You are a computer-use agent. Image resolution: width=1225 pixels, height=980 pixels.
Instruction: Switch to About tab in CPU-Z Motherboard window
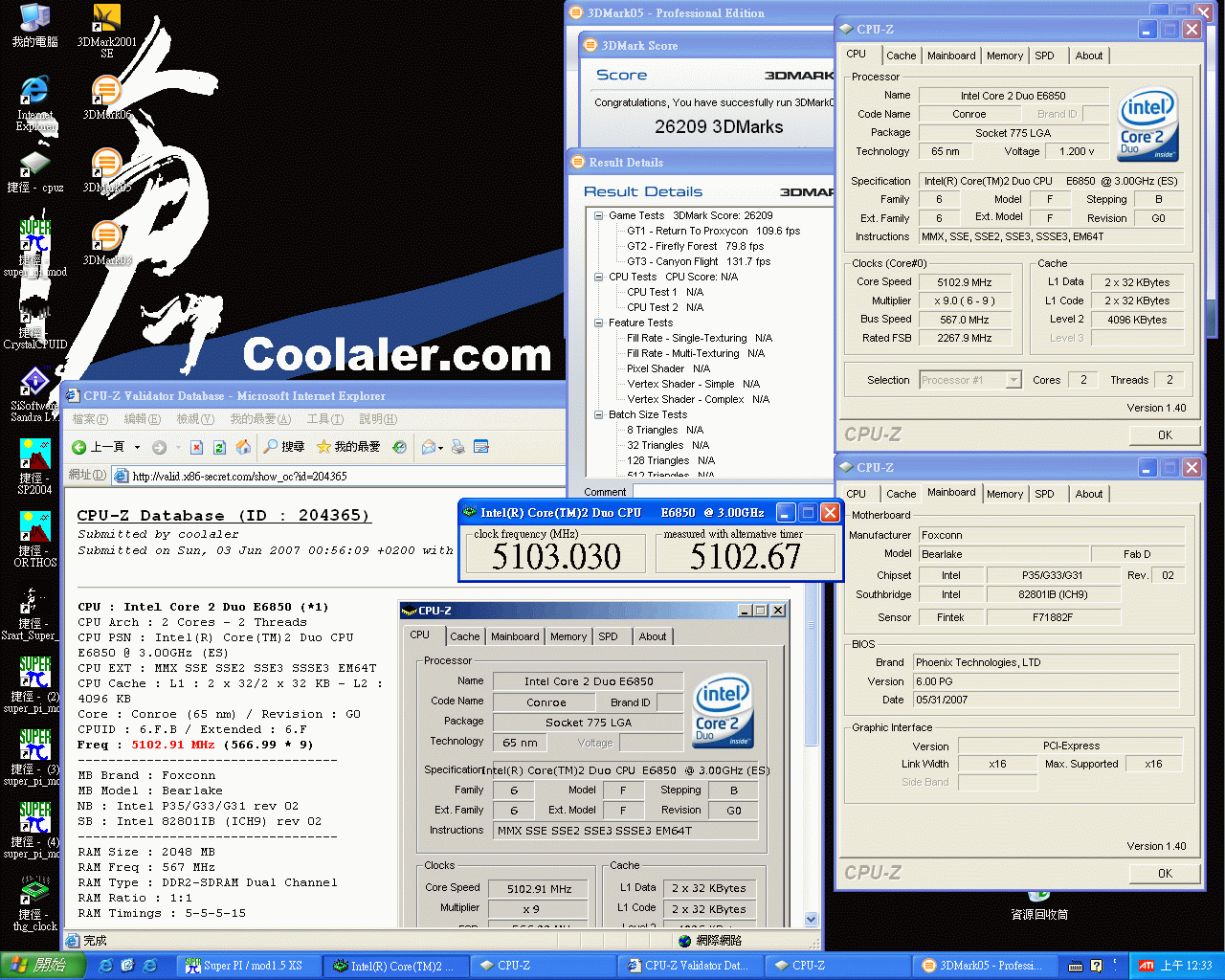[x=1089, y=494]
